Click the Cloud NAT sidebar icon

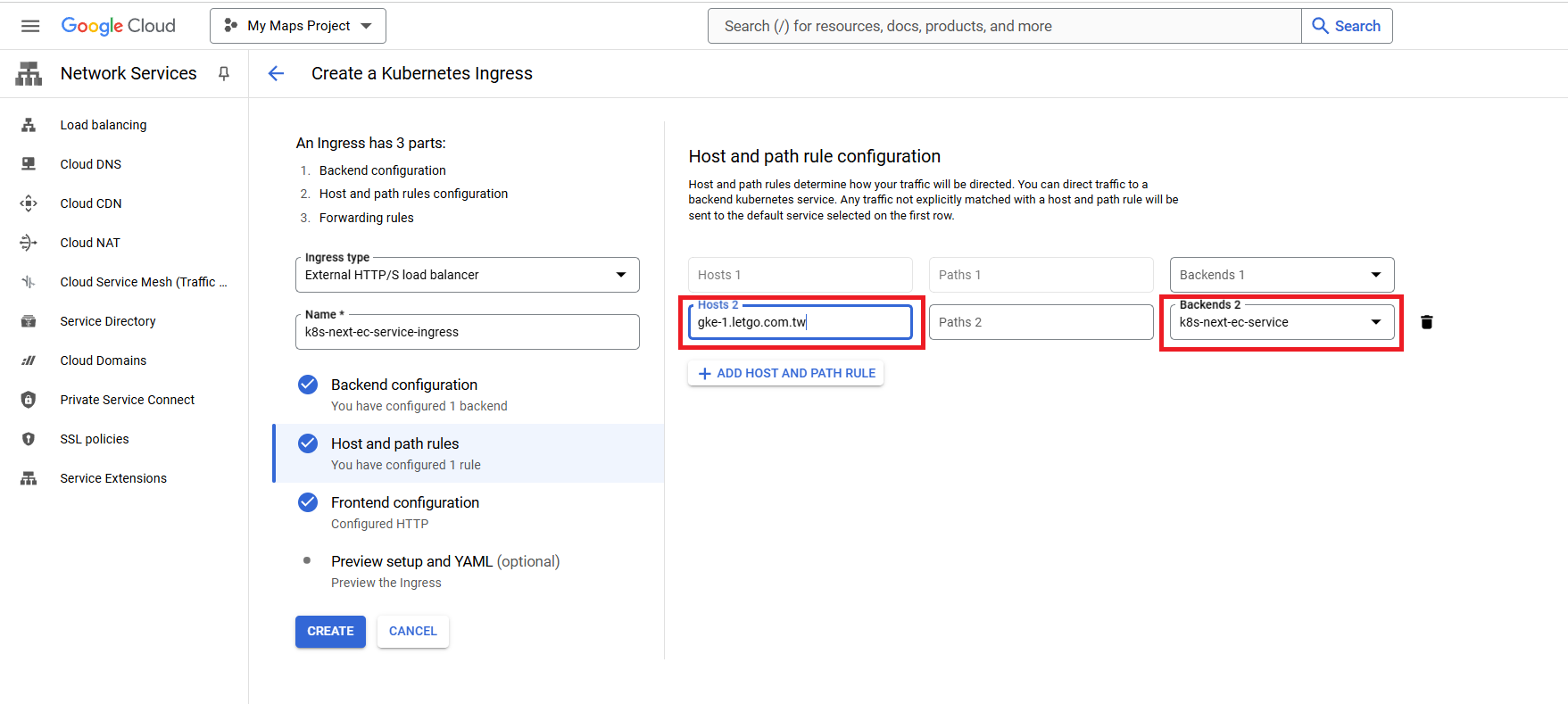click(x=29, y=243)
